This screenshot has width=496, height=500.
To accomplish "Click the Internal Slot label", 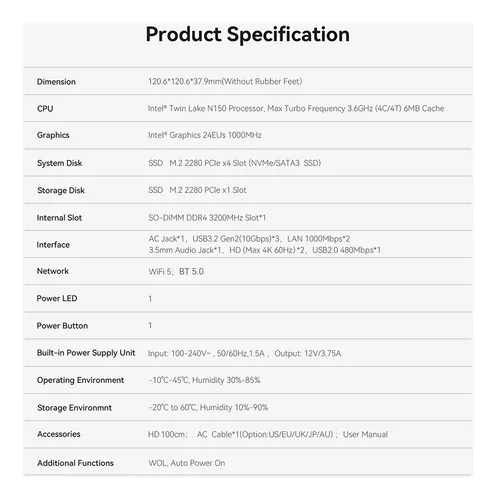I will (x=59, y=218).
